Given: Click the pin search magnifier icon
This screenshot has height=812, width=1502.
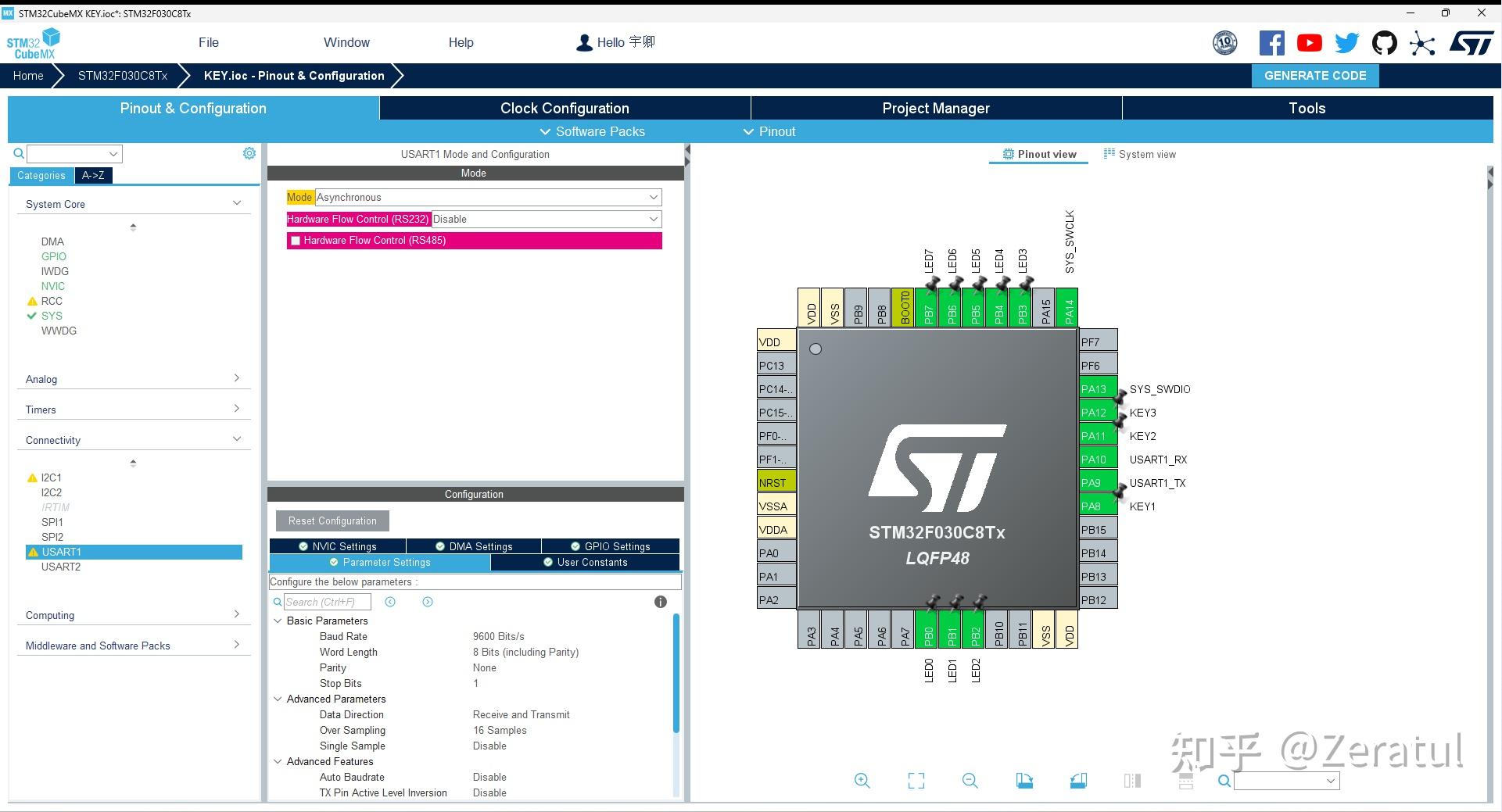Looking at the screenshot, I should [1224, 781].
